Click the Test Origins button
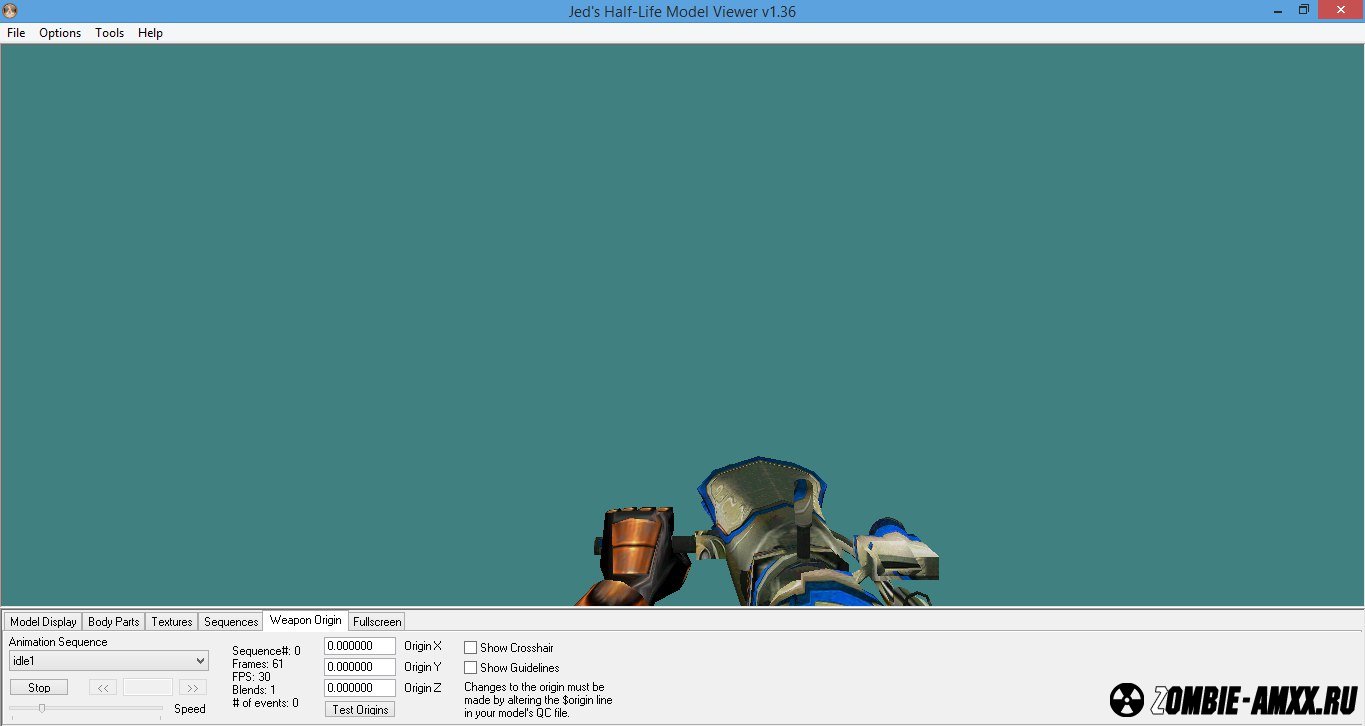Viewport: 1365px width, 726px height. (360, 709)
